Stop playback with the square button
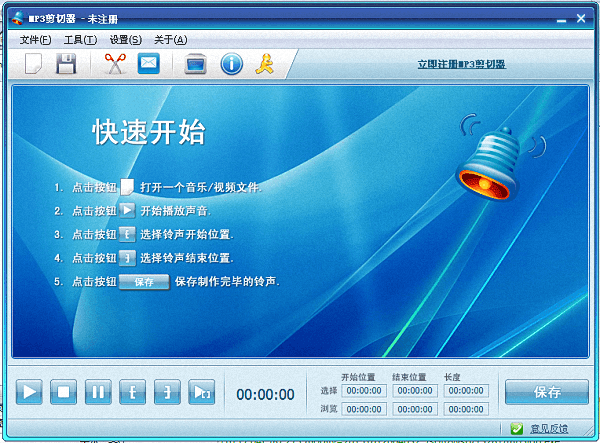 pyautogui.click(x=64, y=392)
